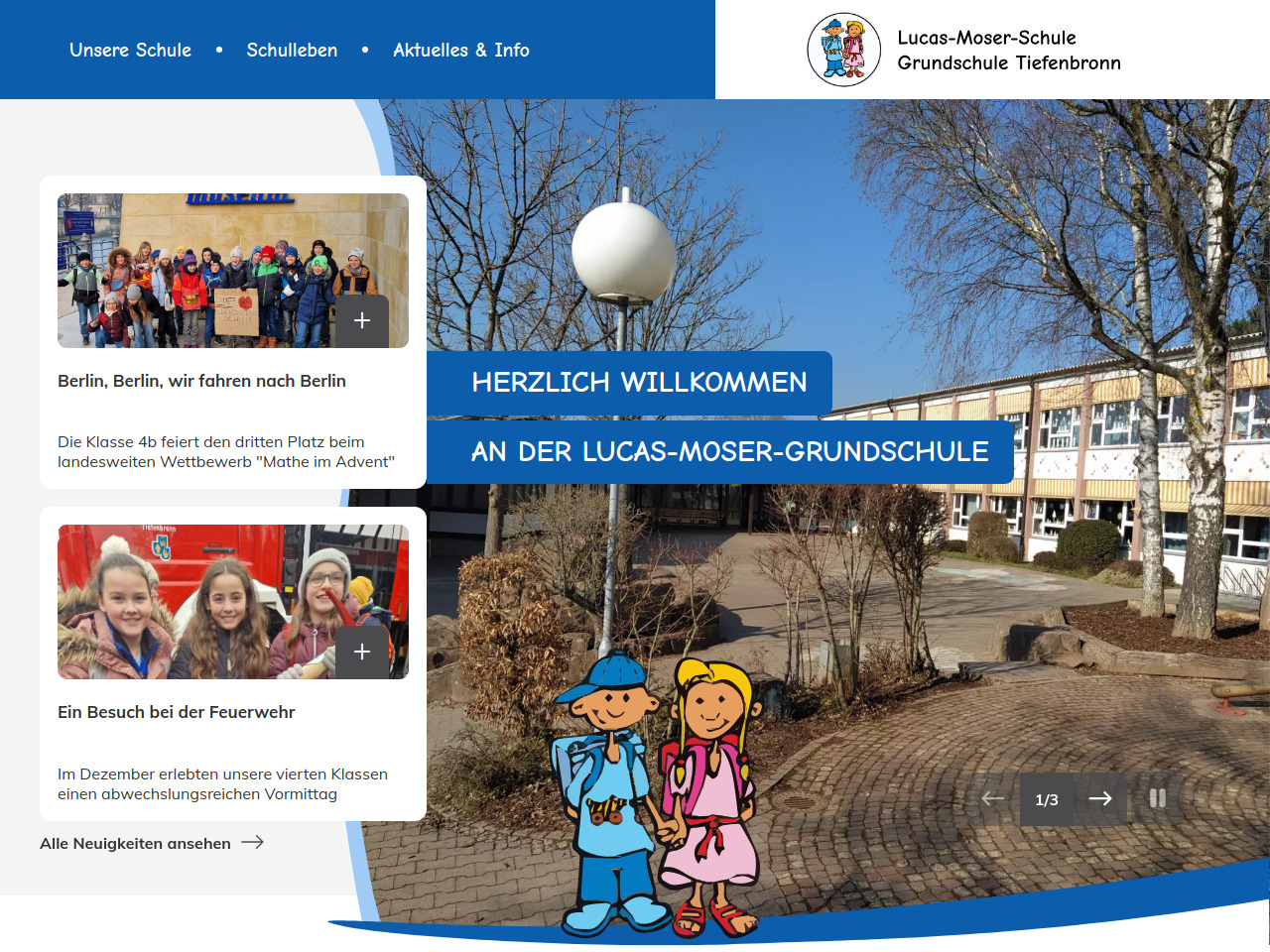This screenshot has height=952, width=1270.
Task: Click the boy and girl mascot illustration
Action: click(x=655, y=793)
